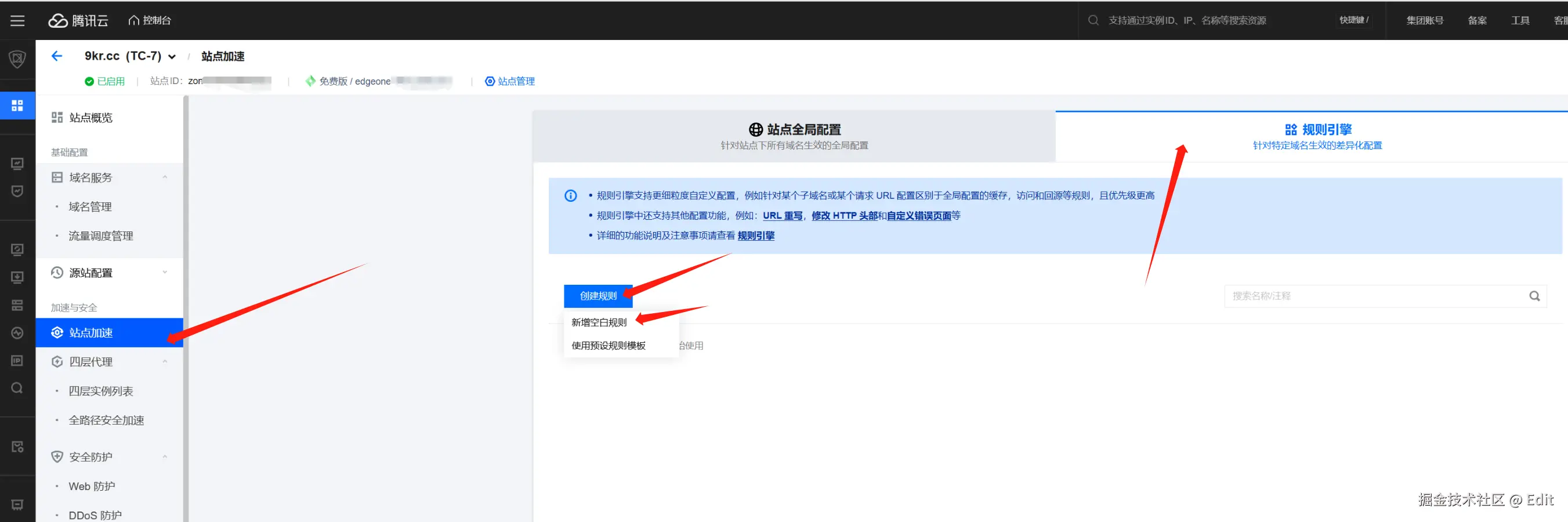This screenshot has height=522, width=1568.
Task: Choose 新增空白规则 from the menu
Action: [x=599, y=322]
